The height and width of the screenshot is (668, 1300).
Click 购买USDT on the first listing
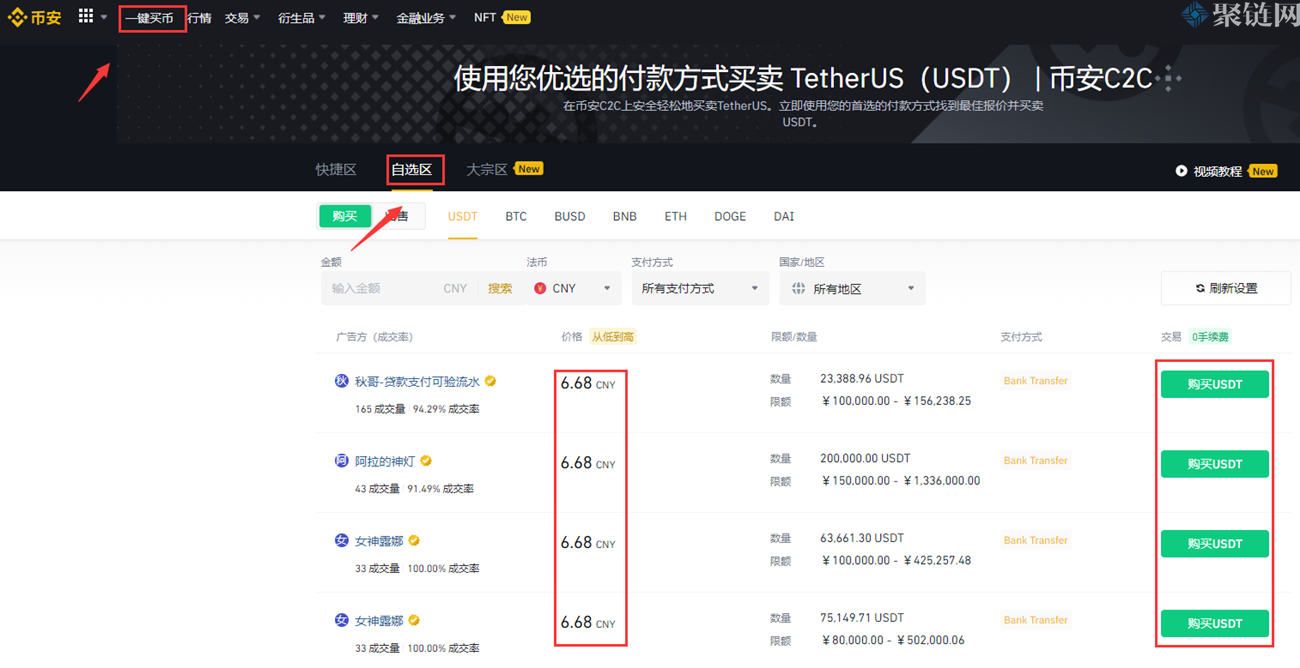(1214, 383)
